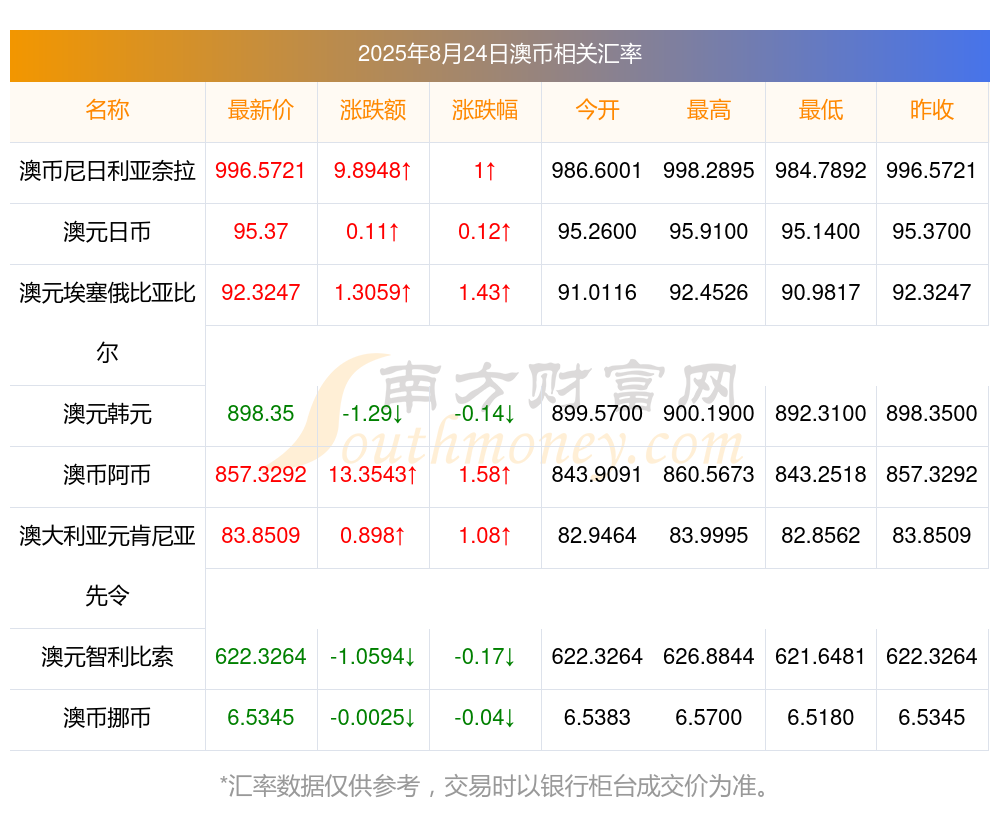Click change percent 1.08↑
This screenshot has width=1000, height=817.
(x=485, y=535)
